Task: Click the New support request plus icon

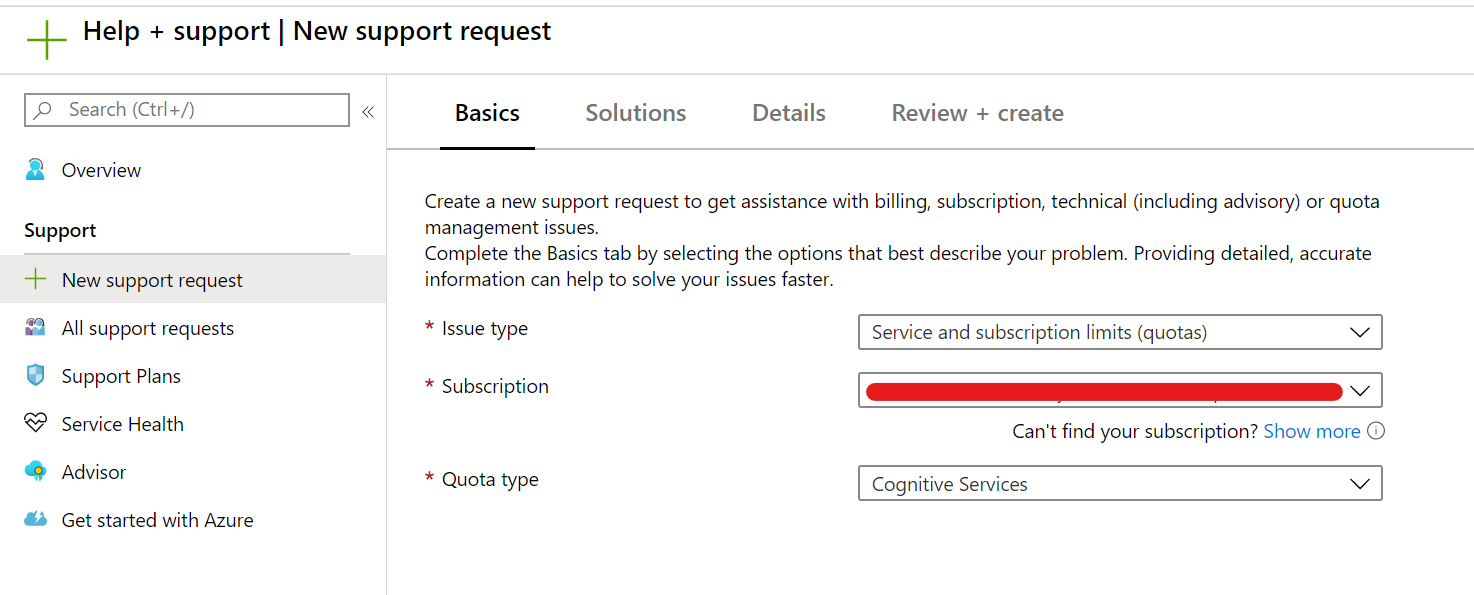Action: pos(36,279)
